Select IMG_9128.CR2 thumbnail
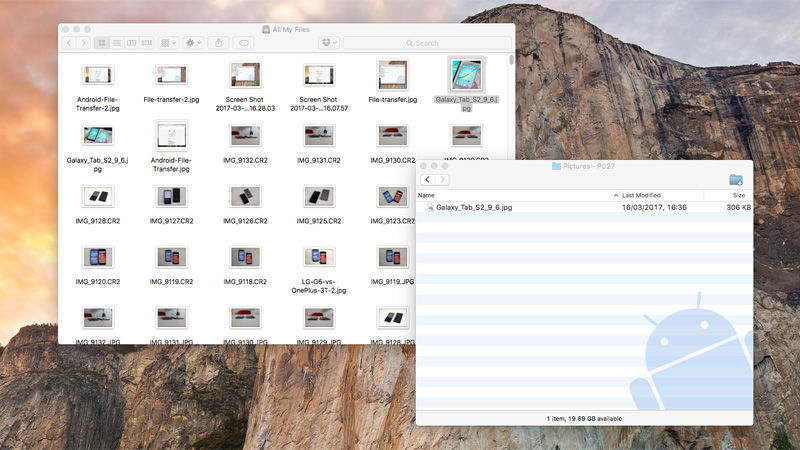This screenshot has height=450, width=800. pyautogui.click(x=97, y=196)
